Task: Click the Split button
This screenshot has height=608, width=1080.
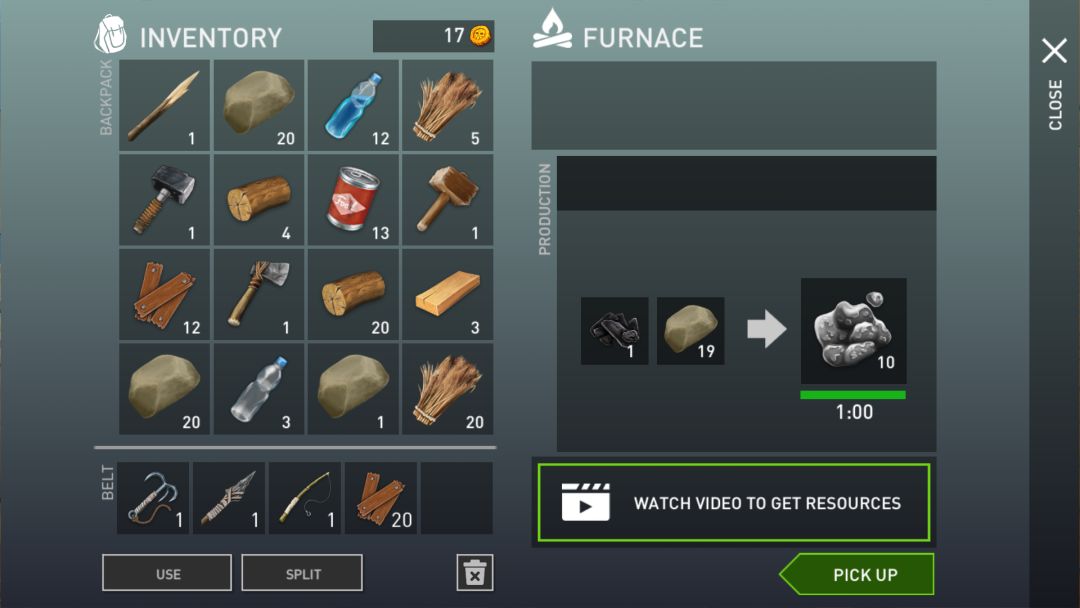Action: click(302, 573)
